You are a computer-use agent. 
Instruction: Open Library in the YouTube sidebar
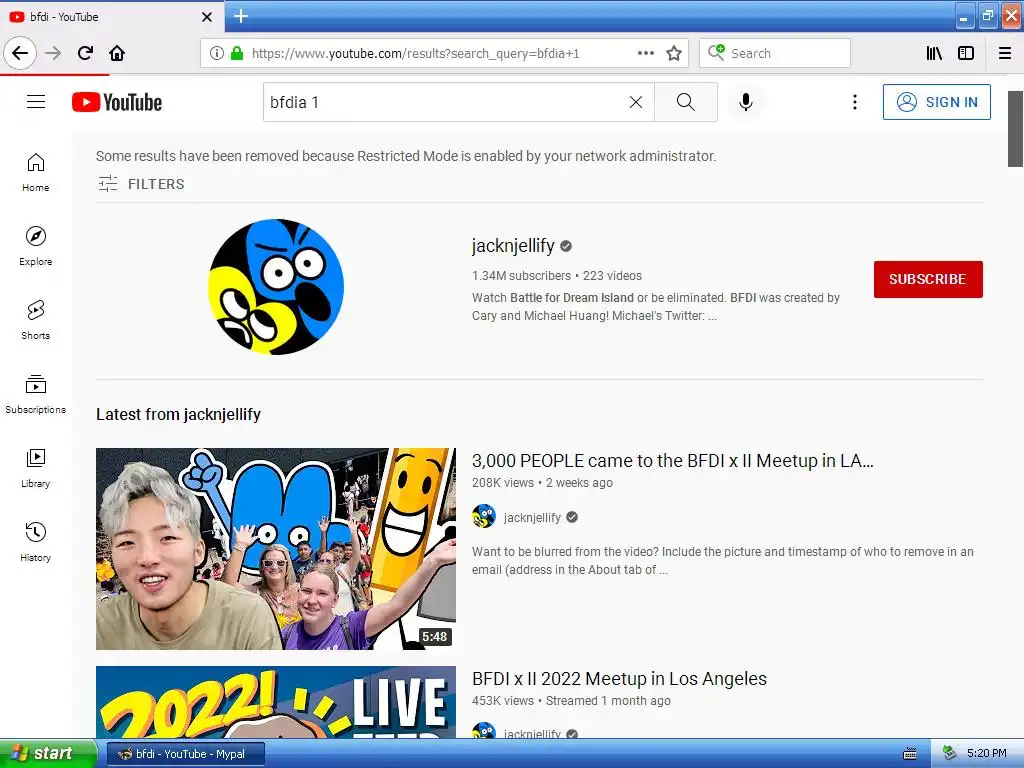pyautogui.click(x=35, y=468)
